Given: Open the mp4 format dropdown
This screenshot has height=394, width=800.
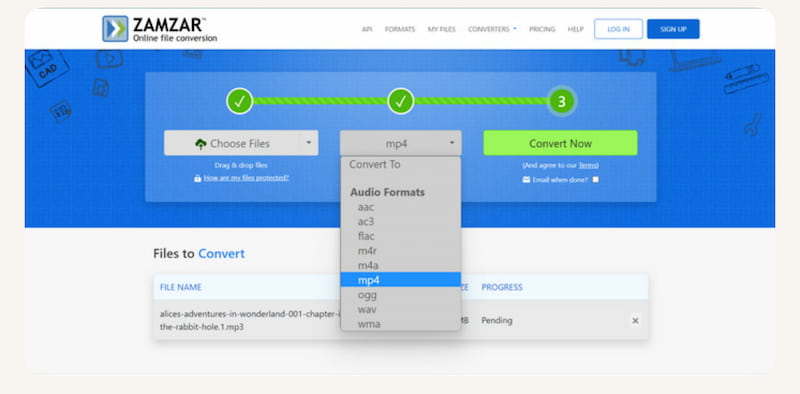Looking at the screenshot, I should [401, 143].
